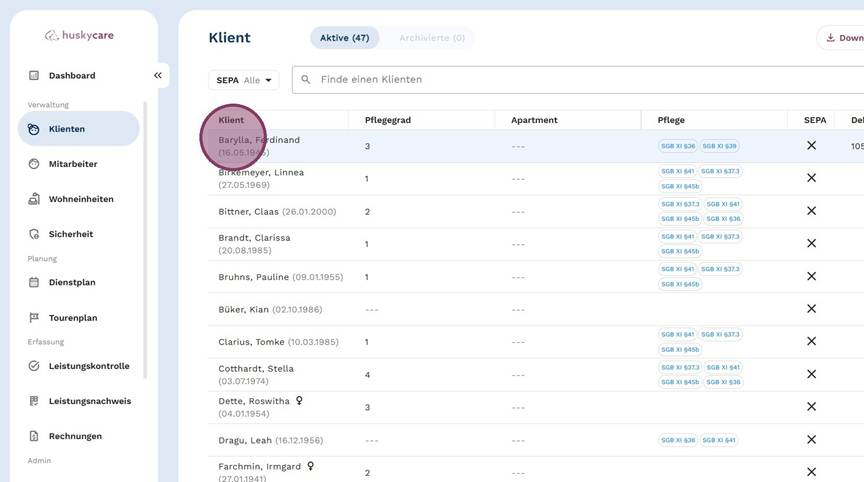Switch to the Archivierte (0) tab
Screen dimensions: 864x482
[432, 38]
